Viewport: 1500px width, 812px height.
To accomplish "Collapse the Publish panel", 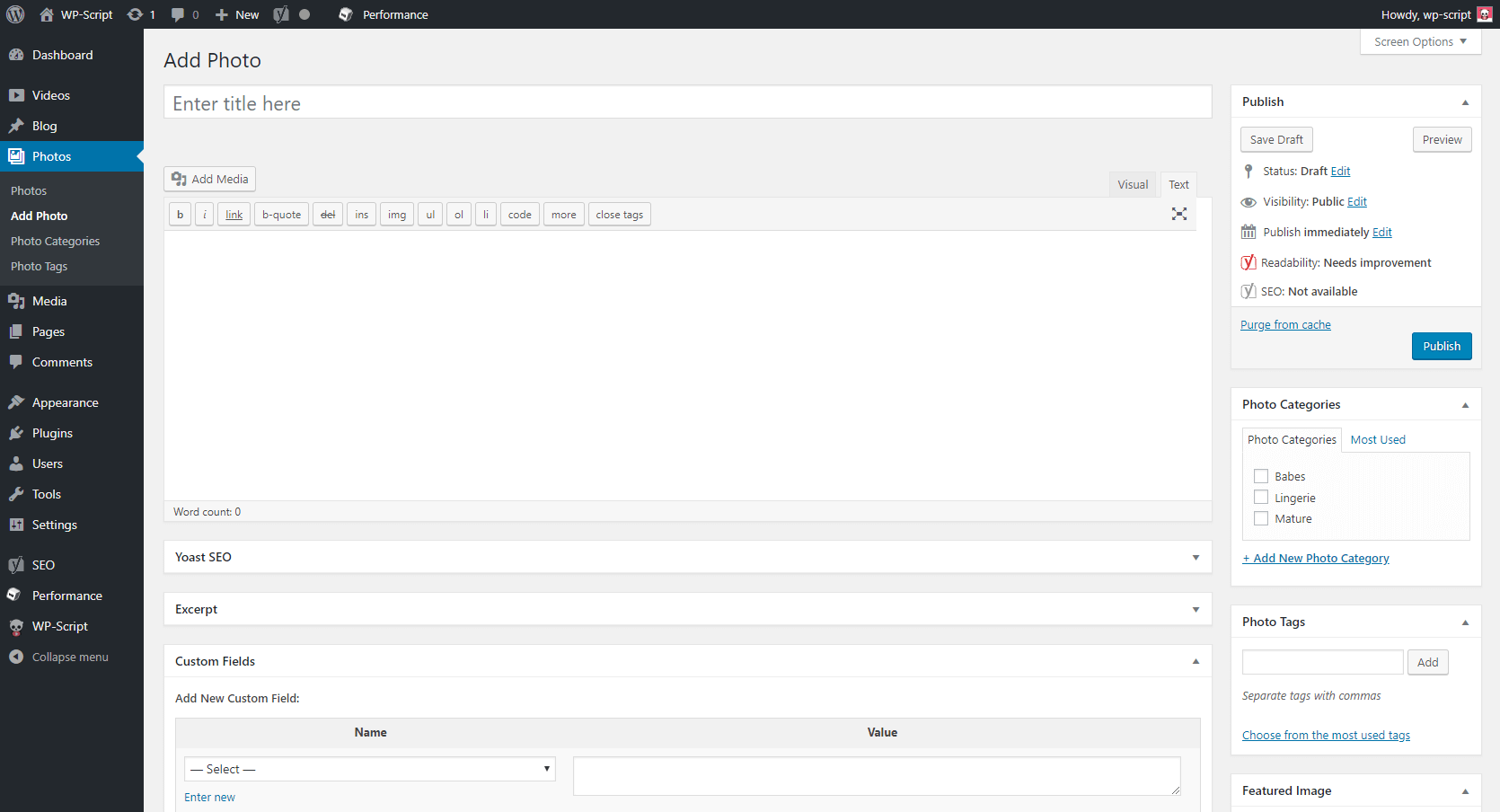I will (x=1465, y=102).
